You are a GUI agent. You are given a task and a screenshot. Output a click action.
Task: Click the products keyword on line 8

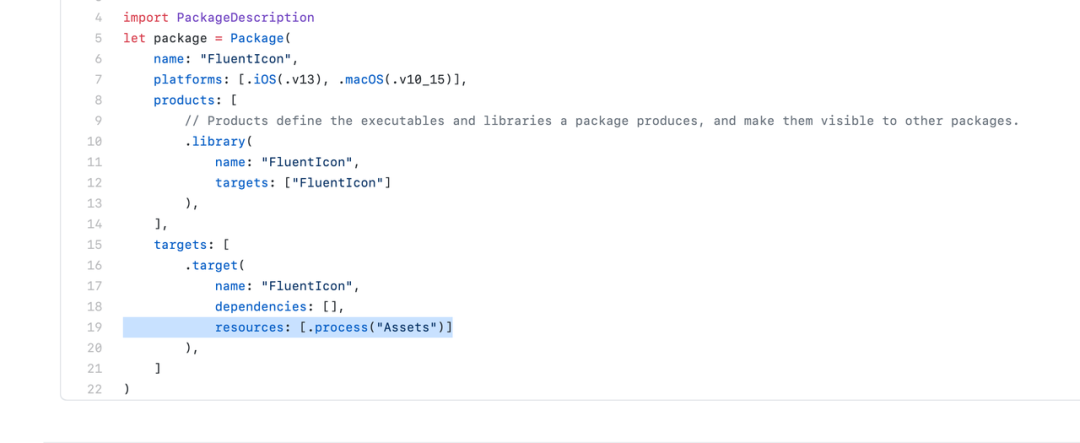[180, 101]
